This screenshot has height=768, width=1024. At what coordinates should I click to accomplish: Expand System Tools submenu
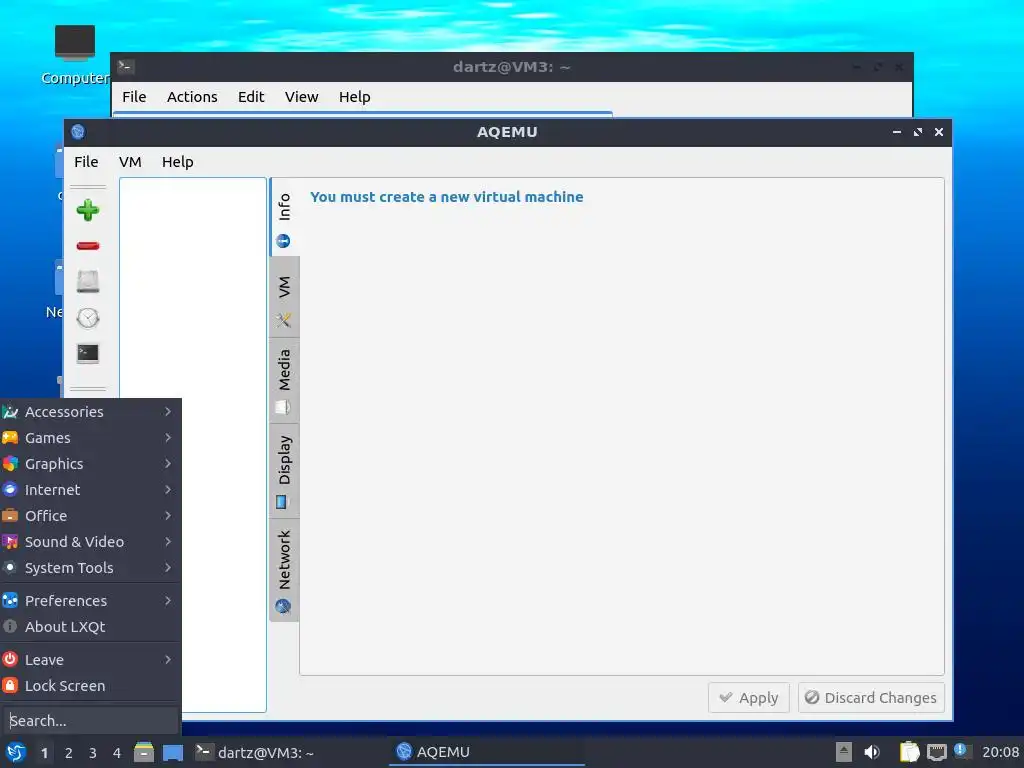click(91, 568)
